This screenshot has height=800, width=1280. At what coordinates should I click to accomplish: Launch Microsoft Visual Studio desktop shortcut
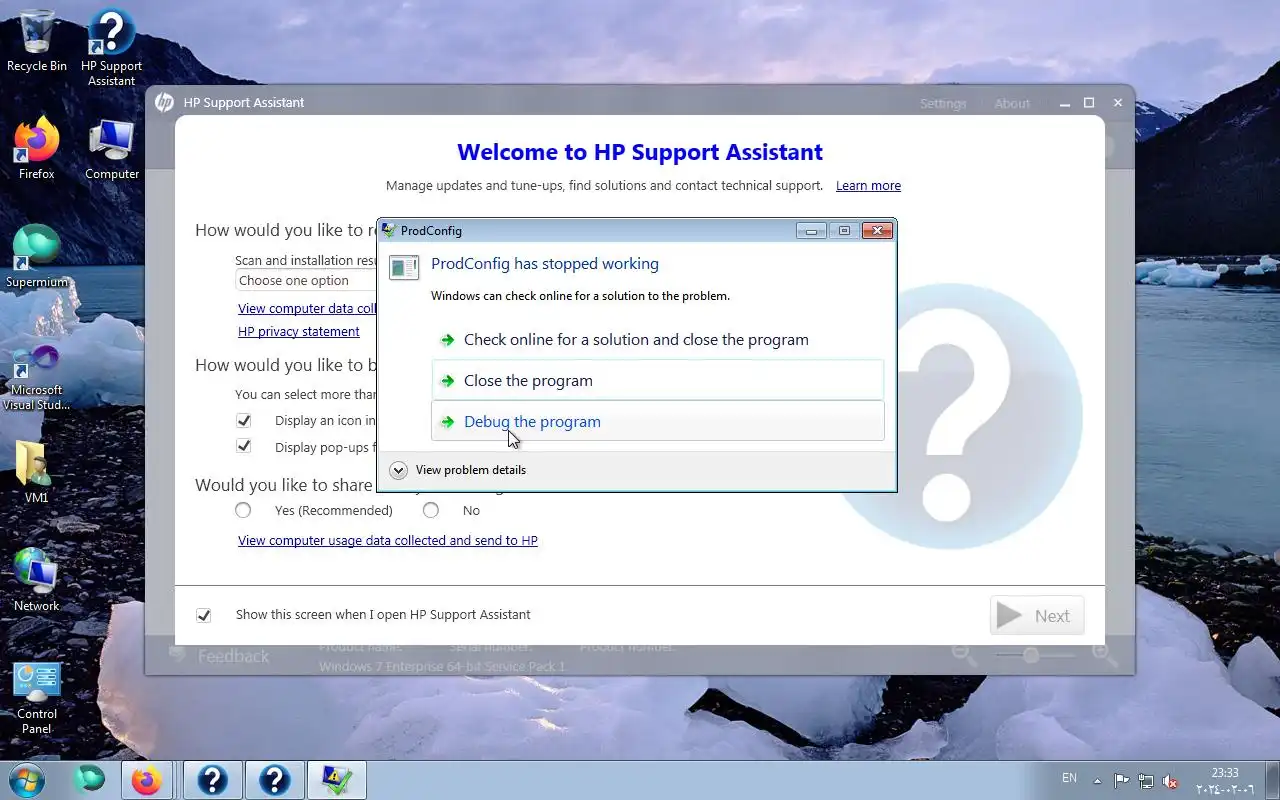(37, 377)
